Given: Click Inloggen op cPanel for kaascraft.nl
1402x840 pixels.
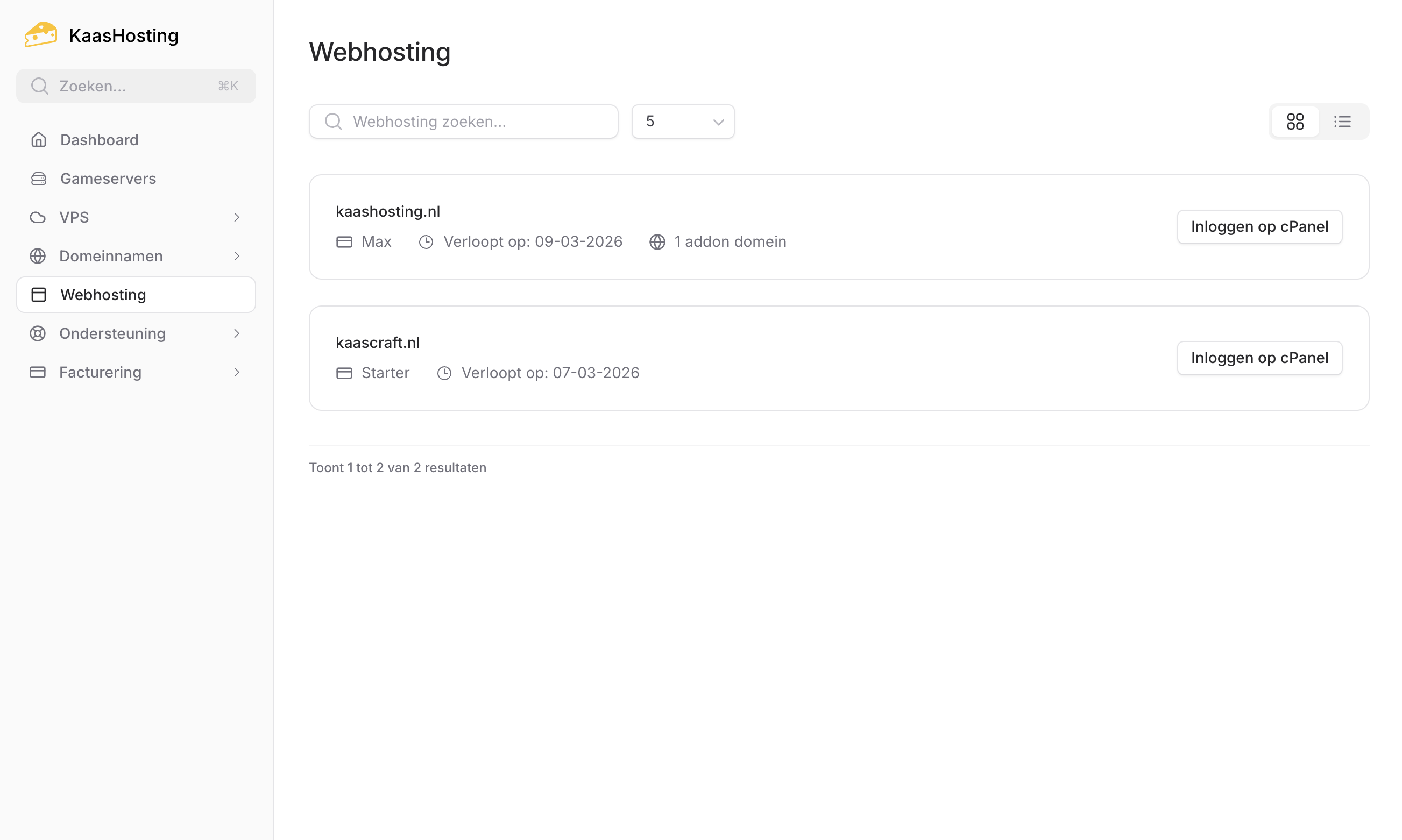Looking at the screenshot, I should click(x=1259, y=358).
